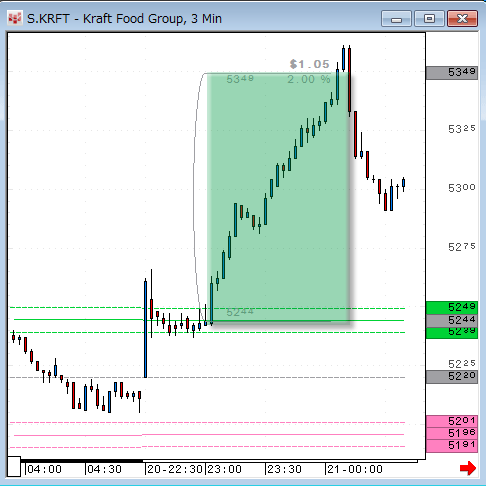Select the gray 5244 price label

coord(452,320)
